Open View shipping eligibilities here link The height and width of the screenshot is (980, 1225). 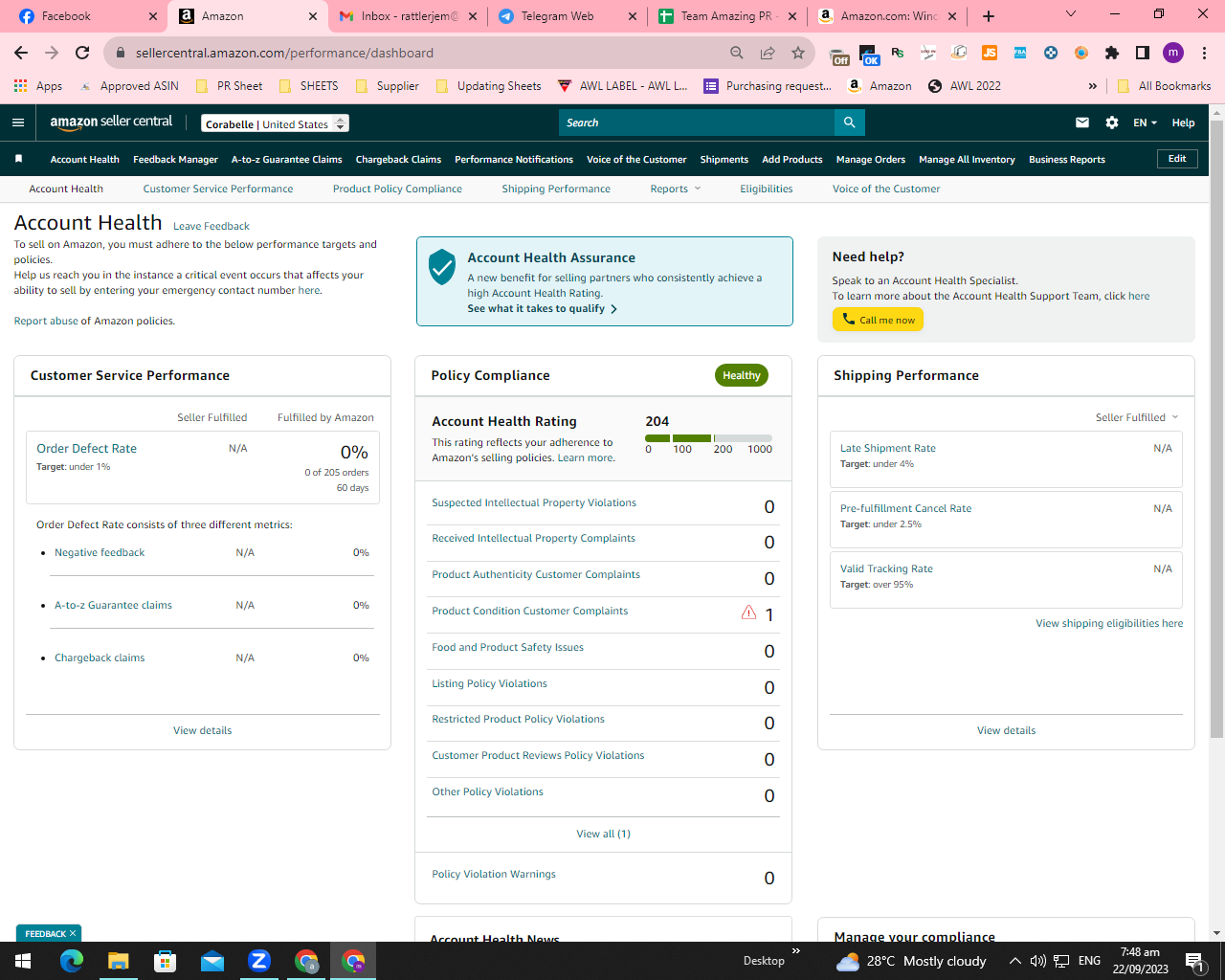(x=1109, y=623)
